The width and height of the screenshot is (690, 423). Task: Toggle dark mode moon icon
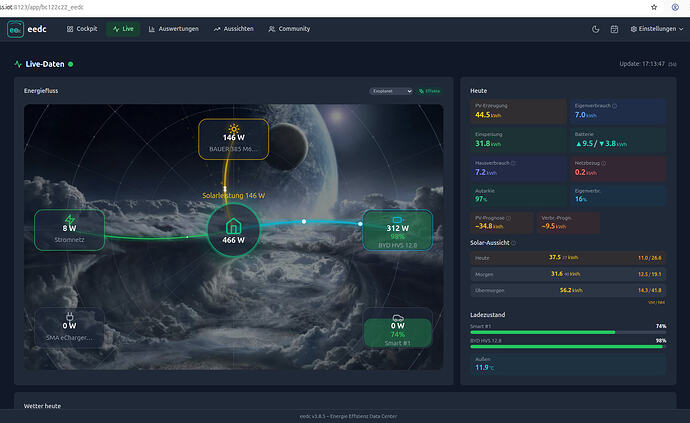click(x=595, y=29)
